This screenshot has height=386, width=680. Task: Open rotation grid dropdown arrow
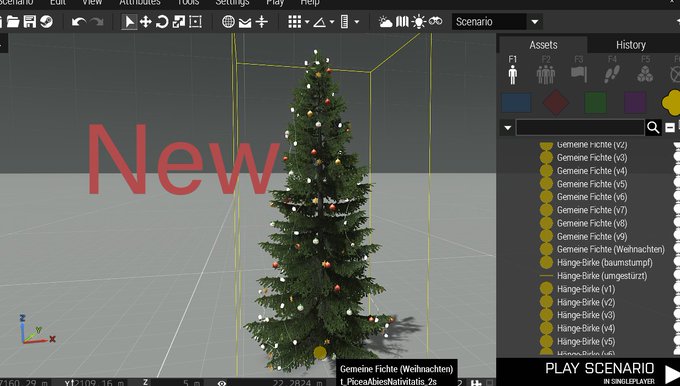(332, 22)
